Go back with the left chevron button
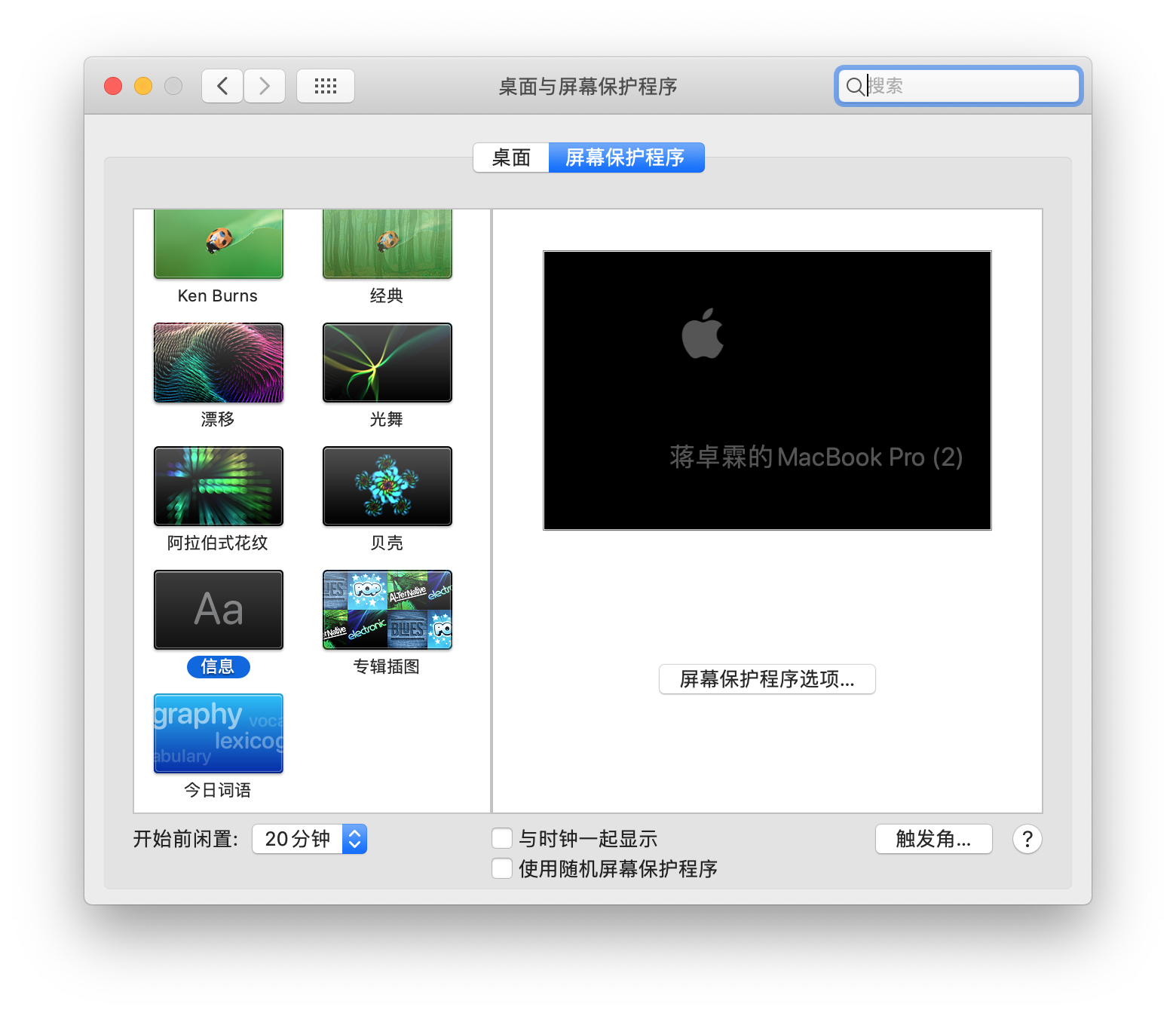This screenshot has width=1176, height=1016. click(x=222, y=86)
